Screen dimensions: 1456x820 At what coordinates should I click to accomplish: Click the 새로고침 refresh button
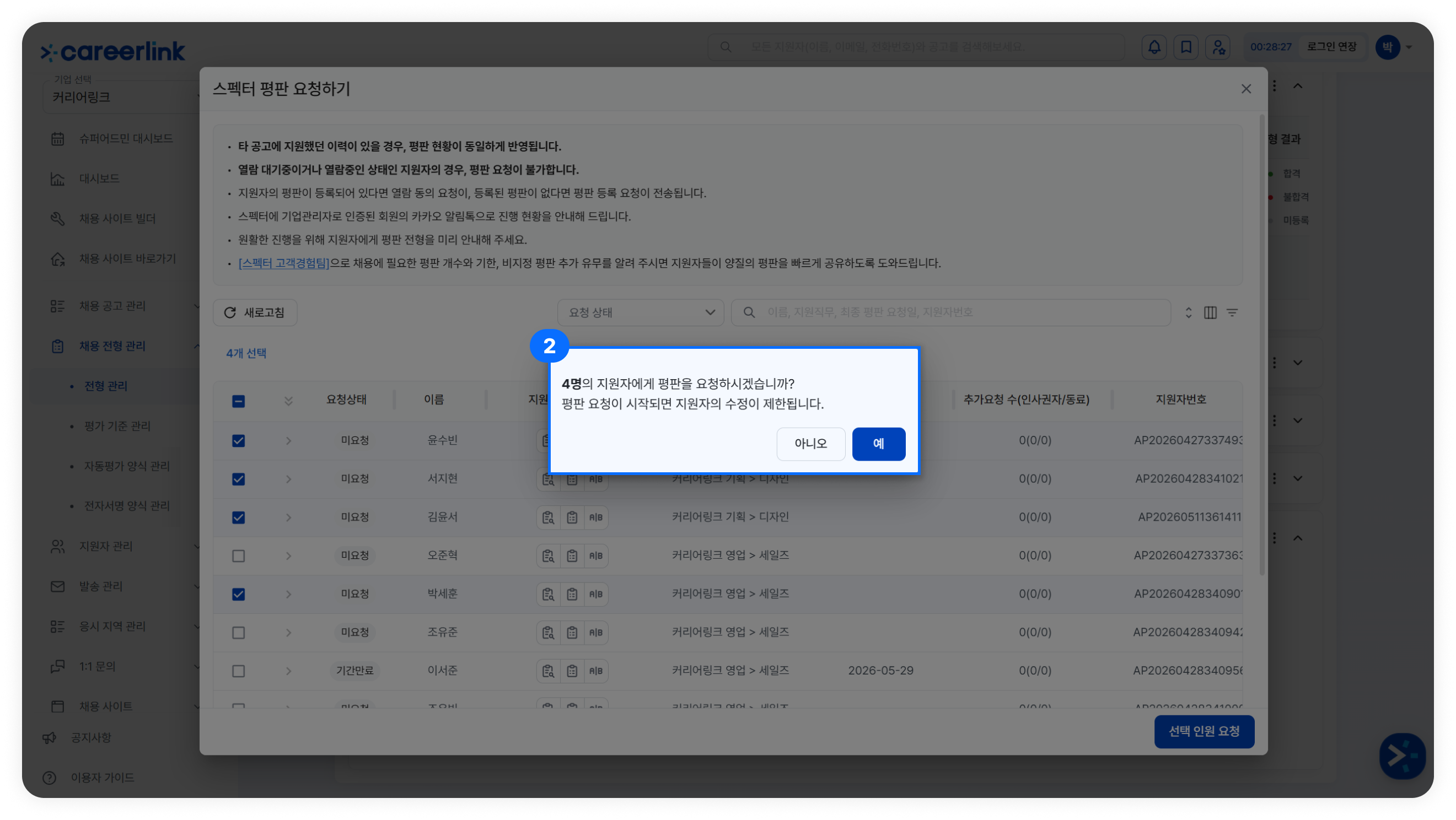(255, 312)
